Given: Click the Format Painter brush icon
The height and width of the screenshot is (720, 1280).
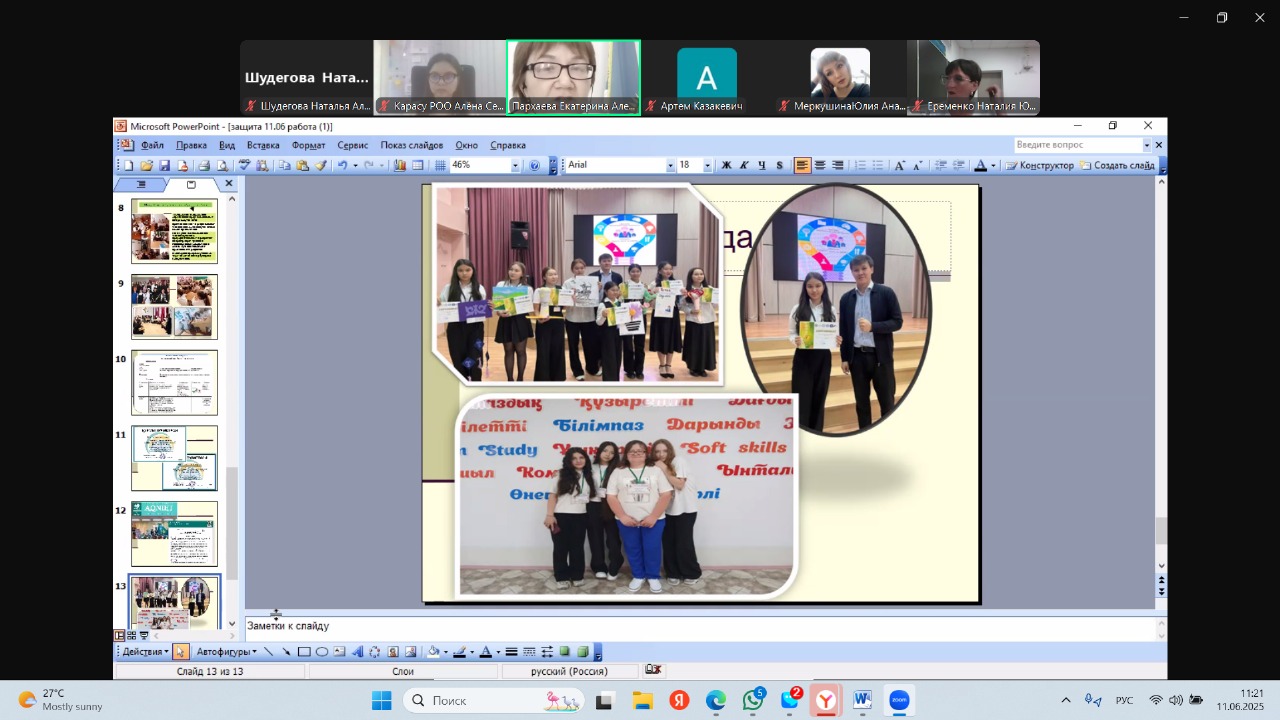Looking at the screenshot, I should [x=321, y=166].
